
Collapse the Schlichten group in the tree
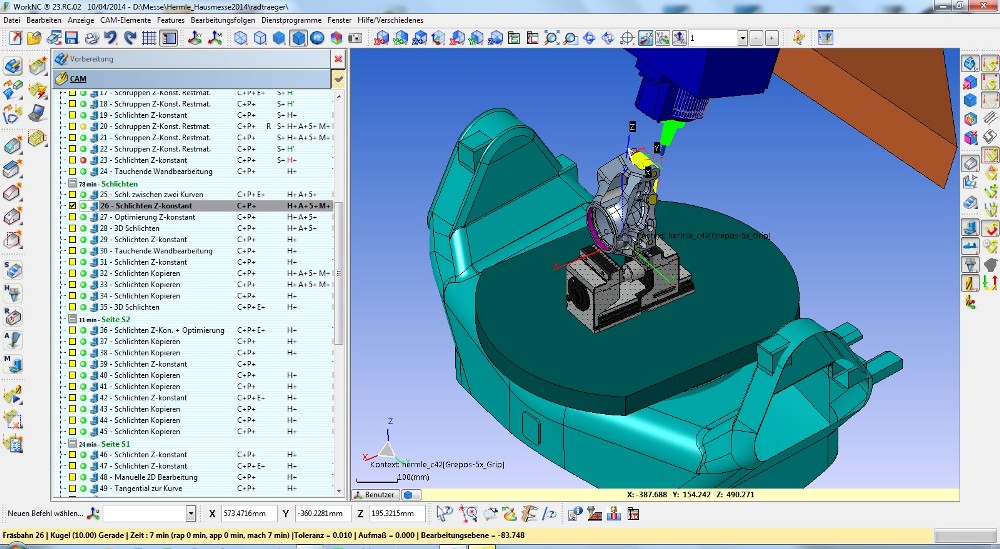pos(72,184)
